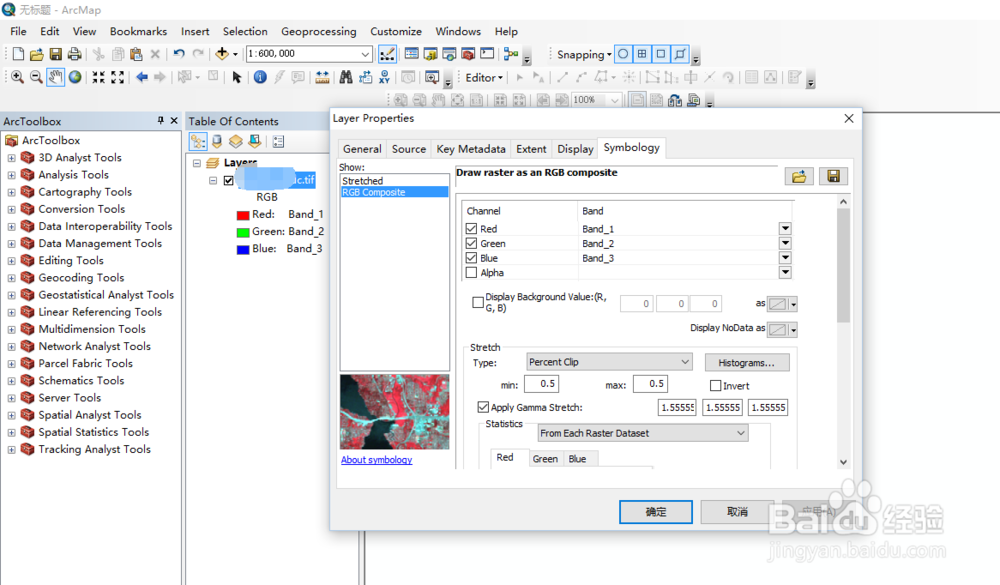Image resolution: width=1000 pixels, height=585 pixels.
Task: Open the Red channel band dropdown
Action: pos(785,228)
